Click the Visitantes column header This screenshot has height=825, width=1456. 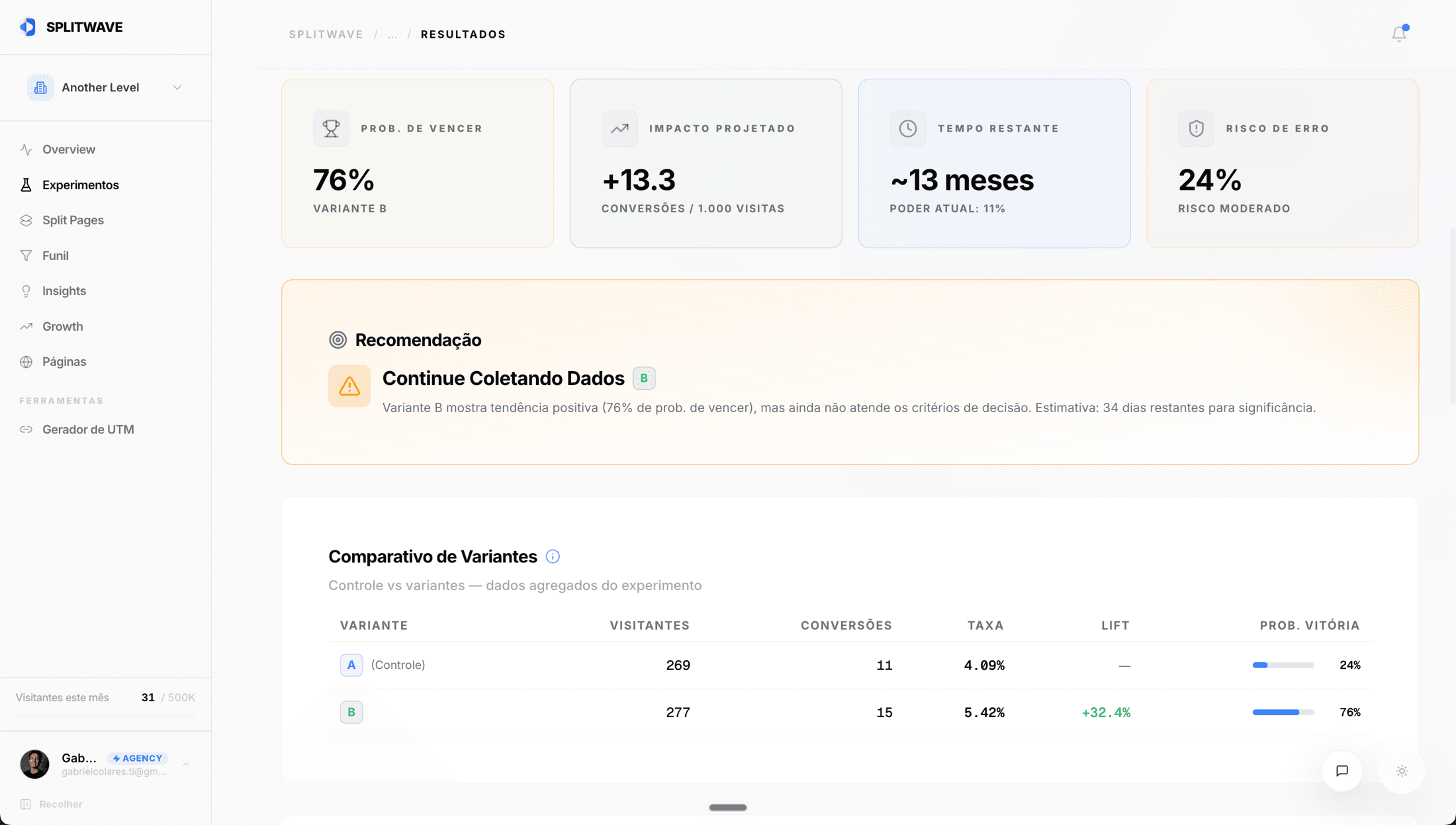(x=650, y=625)
